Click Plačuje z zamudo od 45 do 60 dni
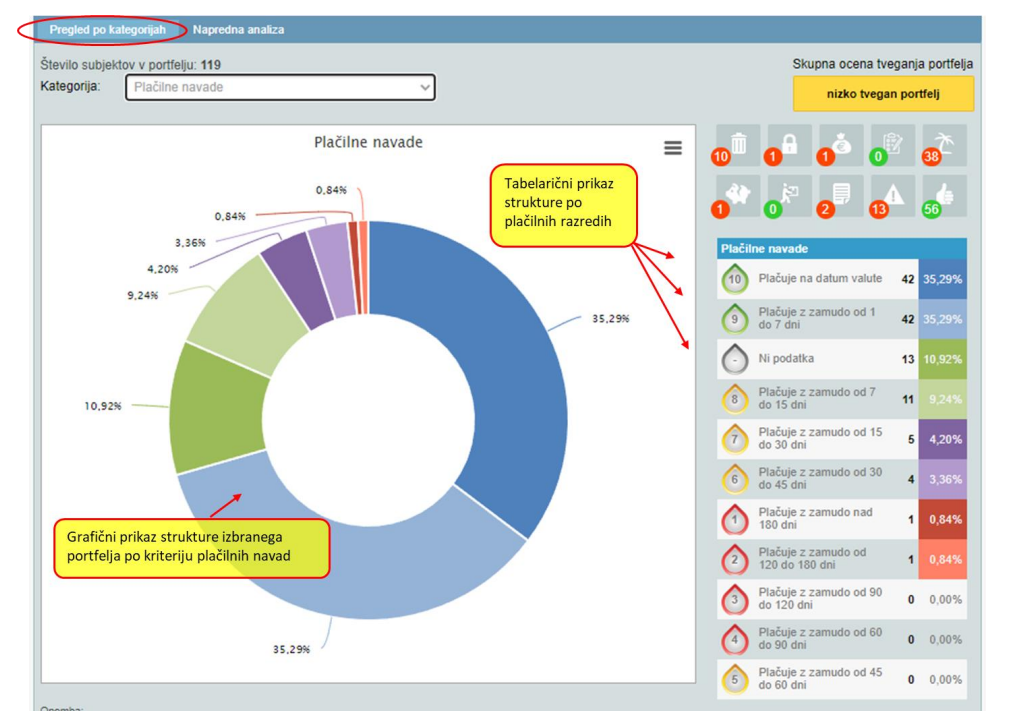This screenshot has height=725, width=1009. point(820,679)
